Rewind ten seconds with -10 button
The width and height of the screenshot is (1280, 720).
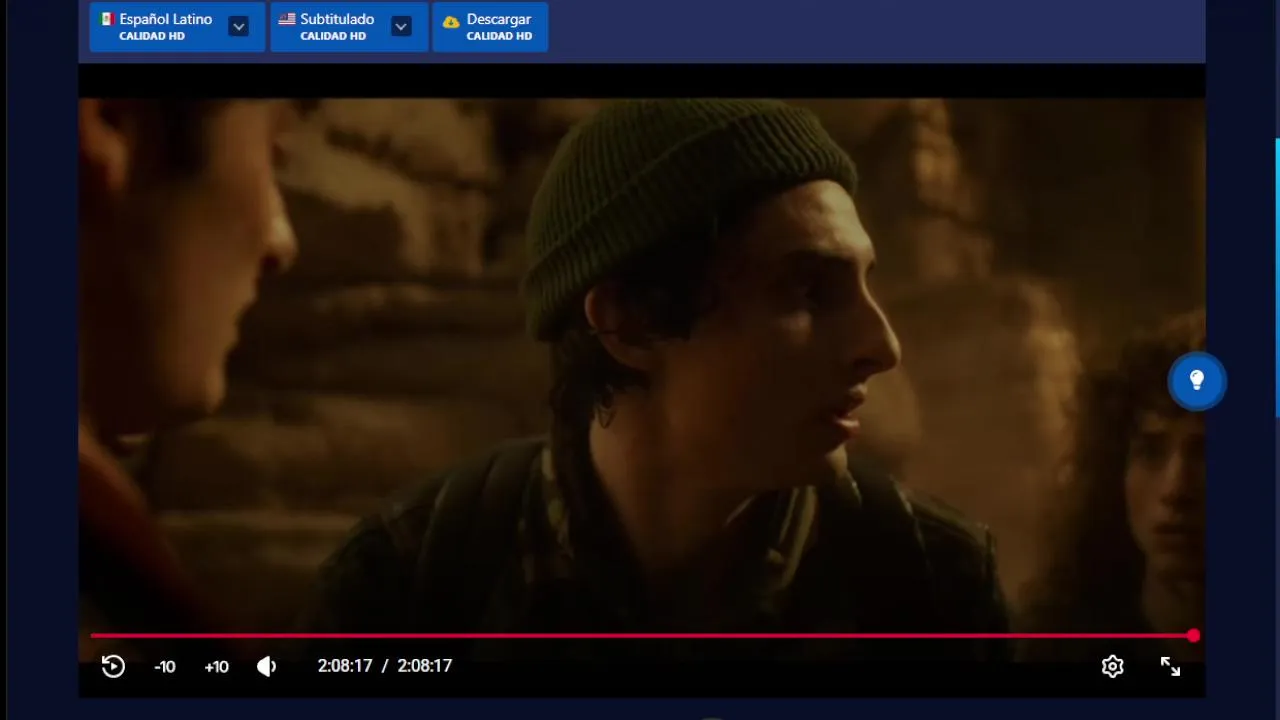tap(165, 666)
